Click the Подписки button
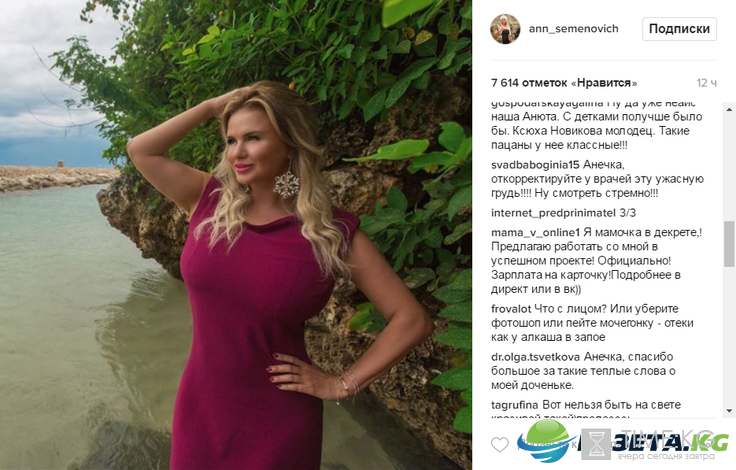The image size is (736, 470). [x=679, y=29]
